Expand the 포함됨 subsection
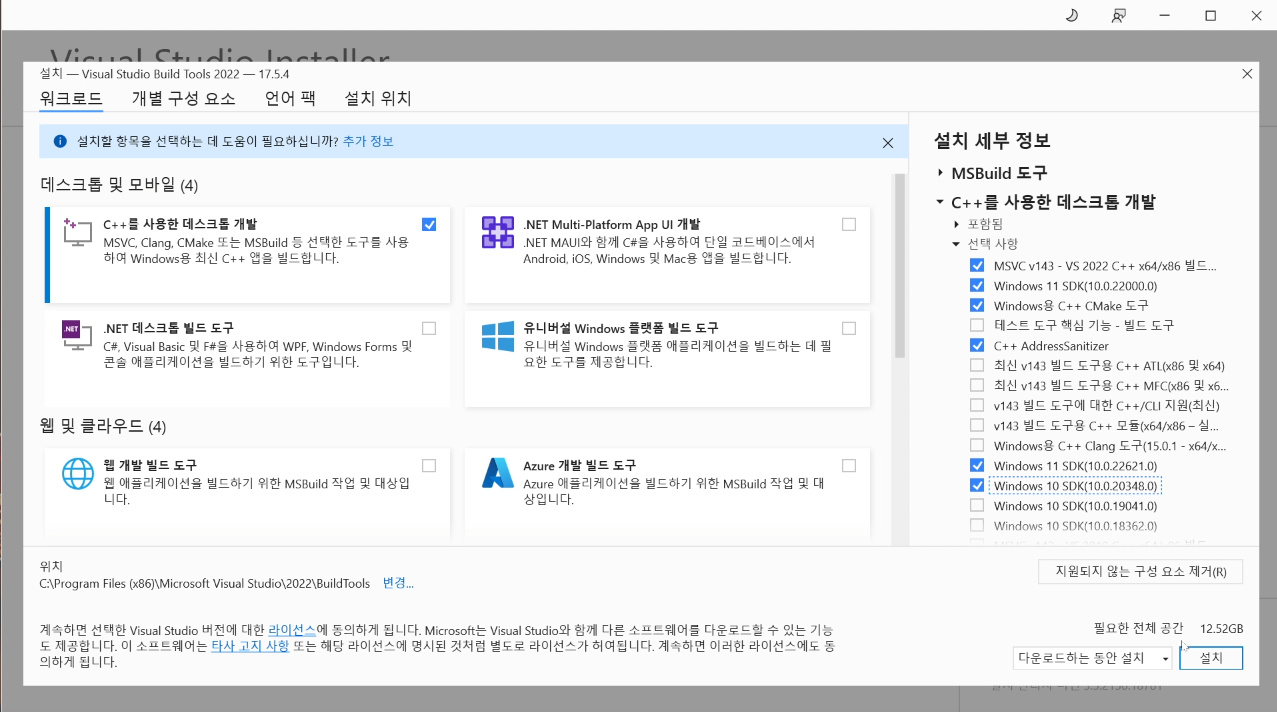Viewport: 1277px width, 712px height. pos(957,224)
